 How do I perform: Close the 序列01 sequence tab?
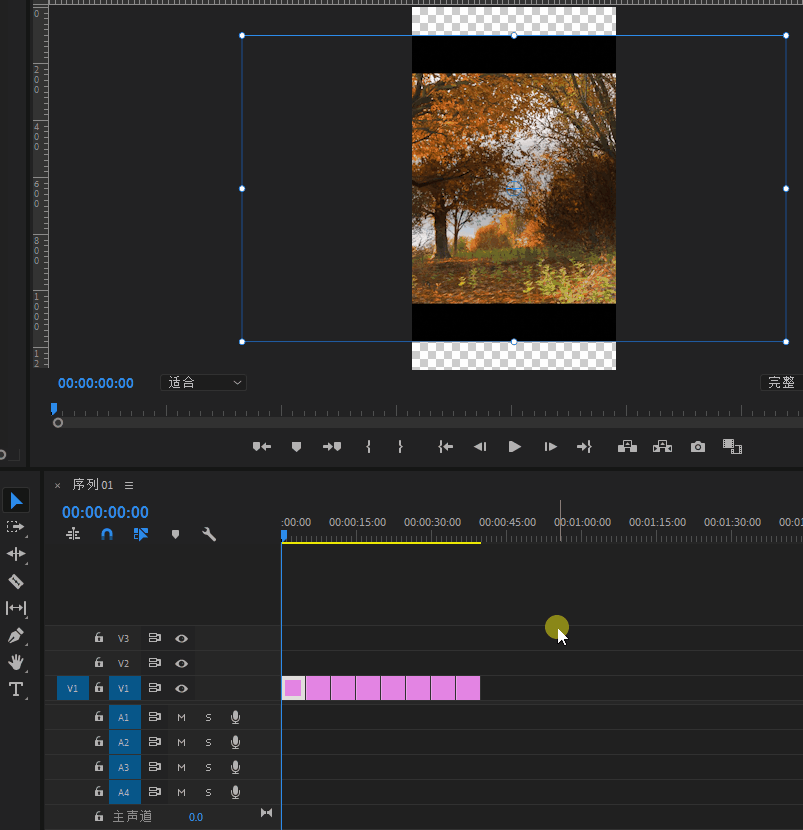tap(57, 485)
